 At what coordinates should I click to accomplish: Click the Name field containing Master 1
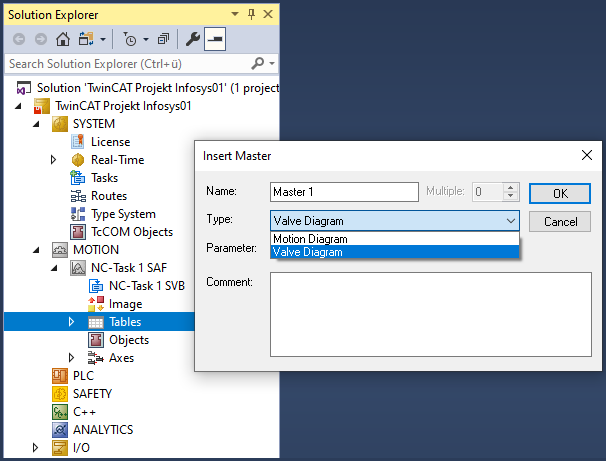[344, 192]
